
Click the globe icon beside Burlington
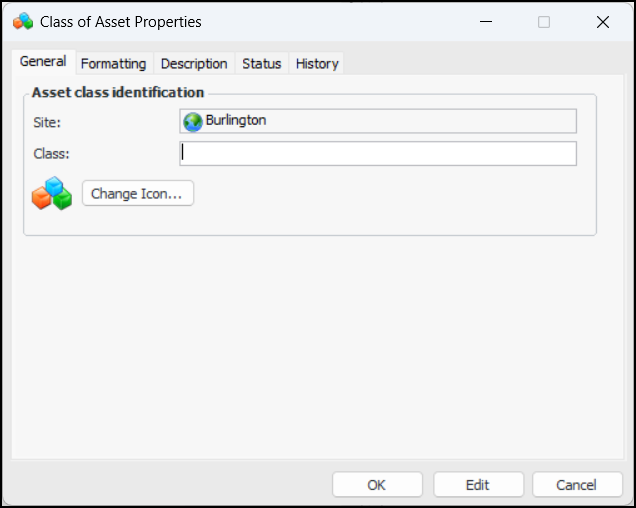pyautogui.click(x=193, y=121)
